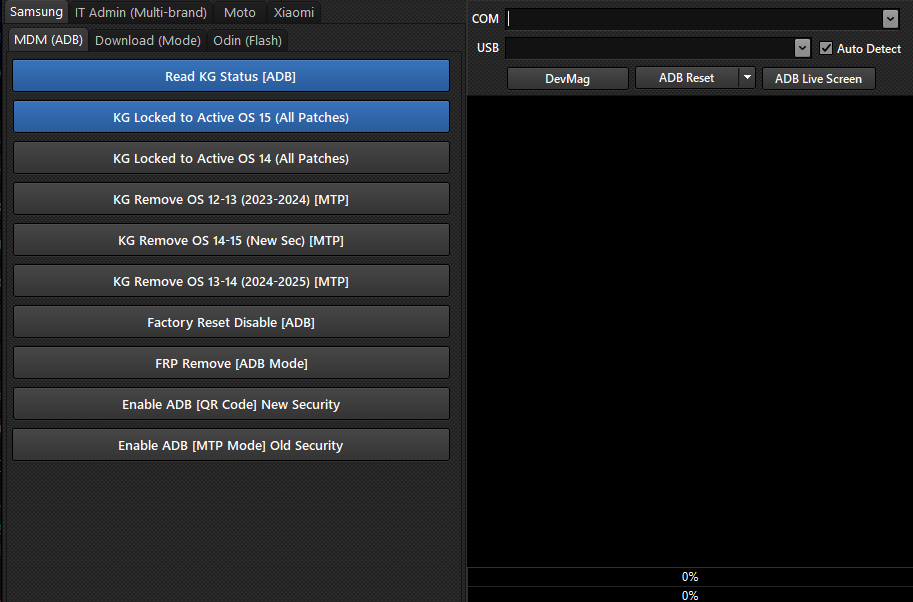Open the DevMag button
This screenshot has width=913, height=602.
(567, 78)
